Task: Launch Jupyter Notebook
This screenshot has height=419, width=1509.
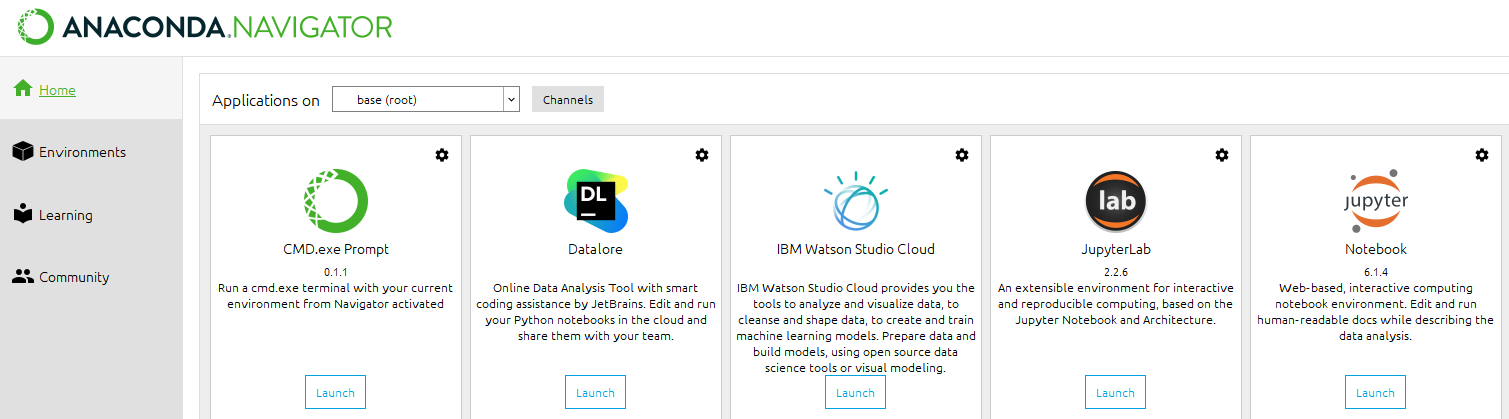Action: (1375, 392)
